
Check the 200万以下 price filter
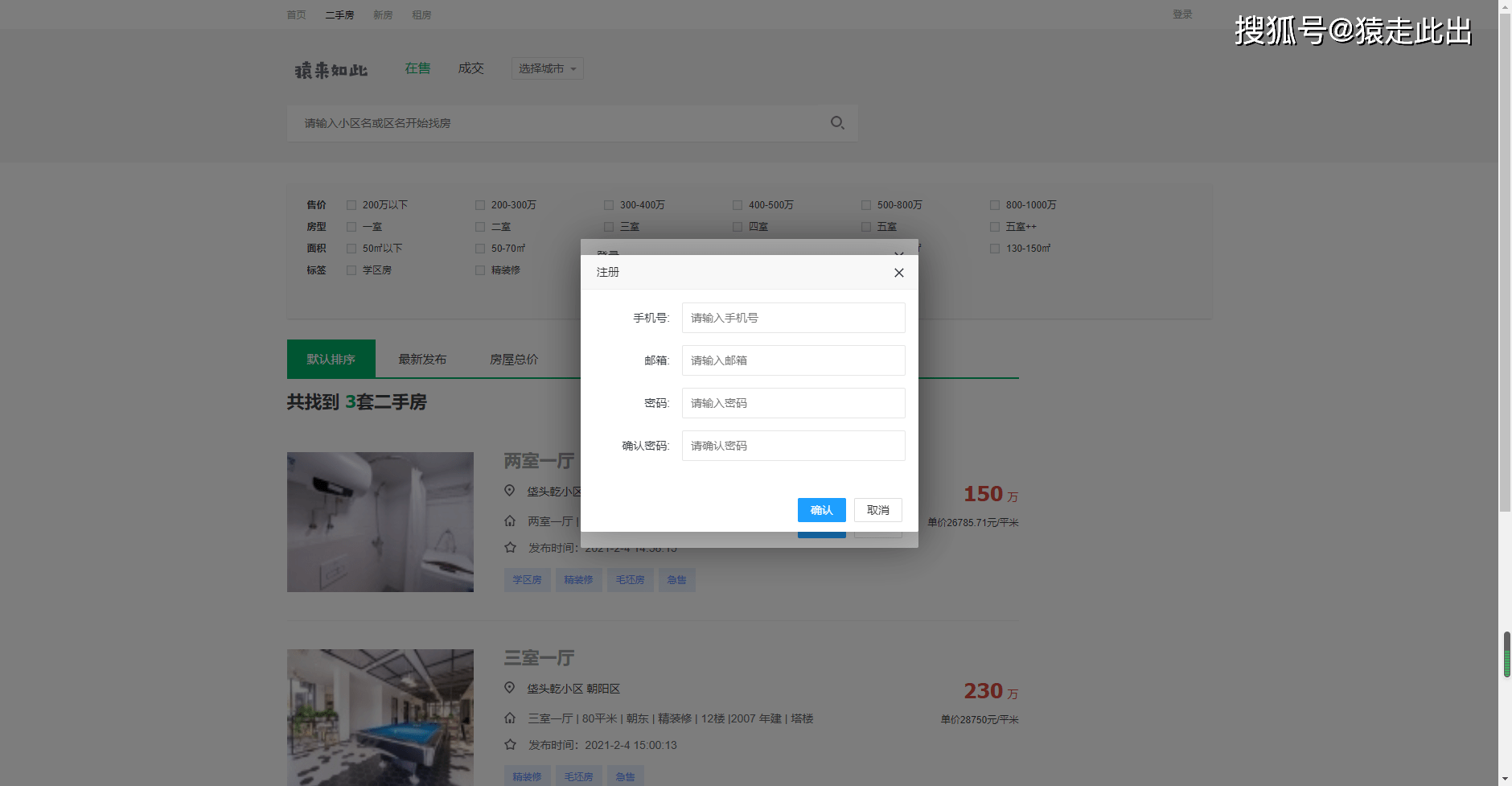pos(351,205)
